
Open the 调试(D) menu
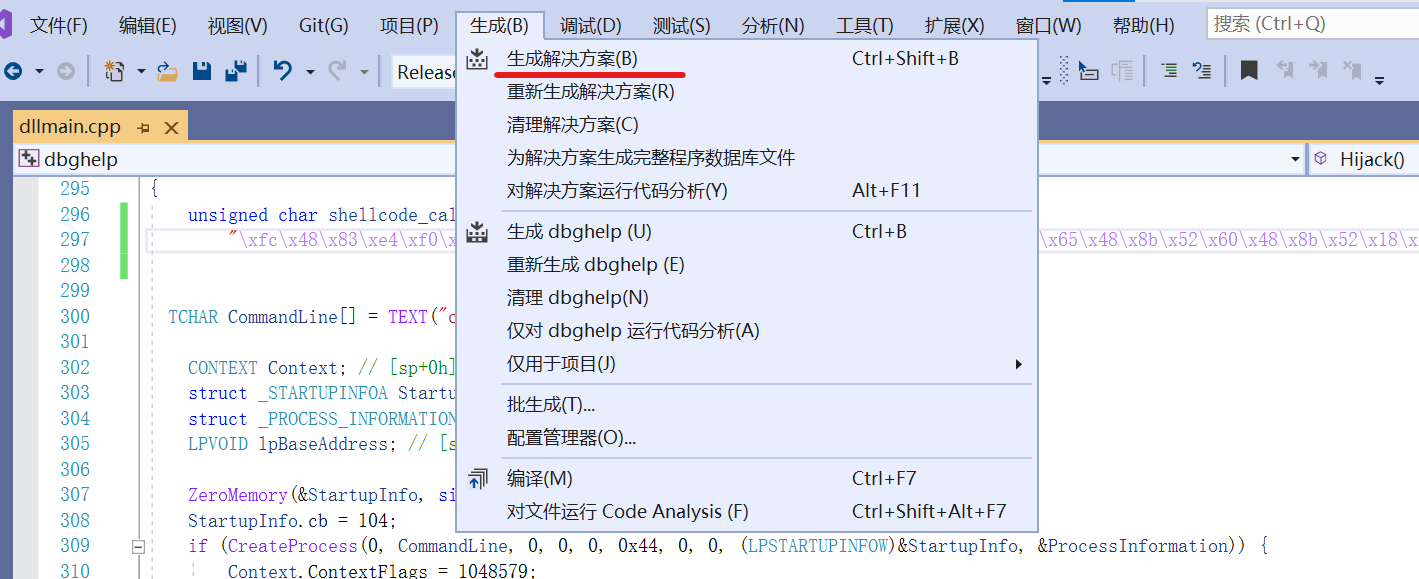pyautogui.click(x=589, y=25)
